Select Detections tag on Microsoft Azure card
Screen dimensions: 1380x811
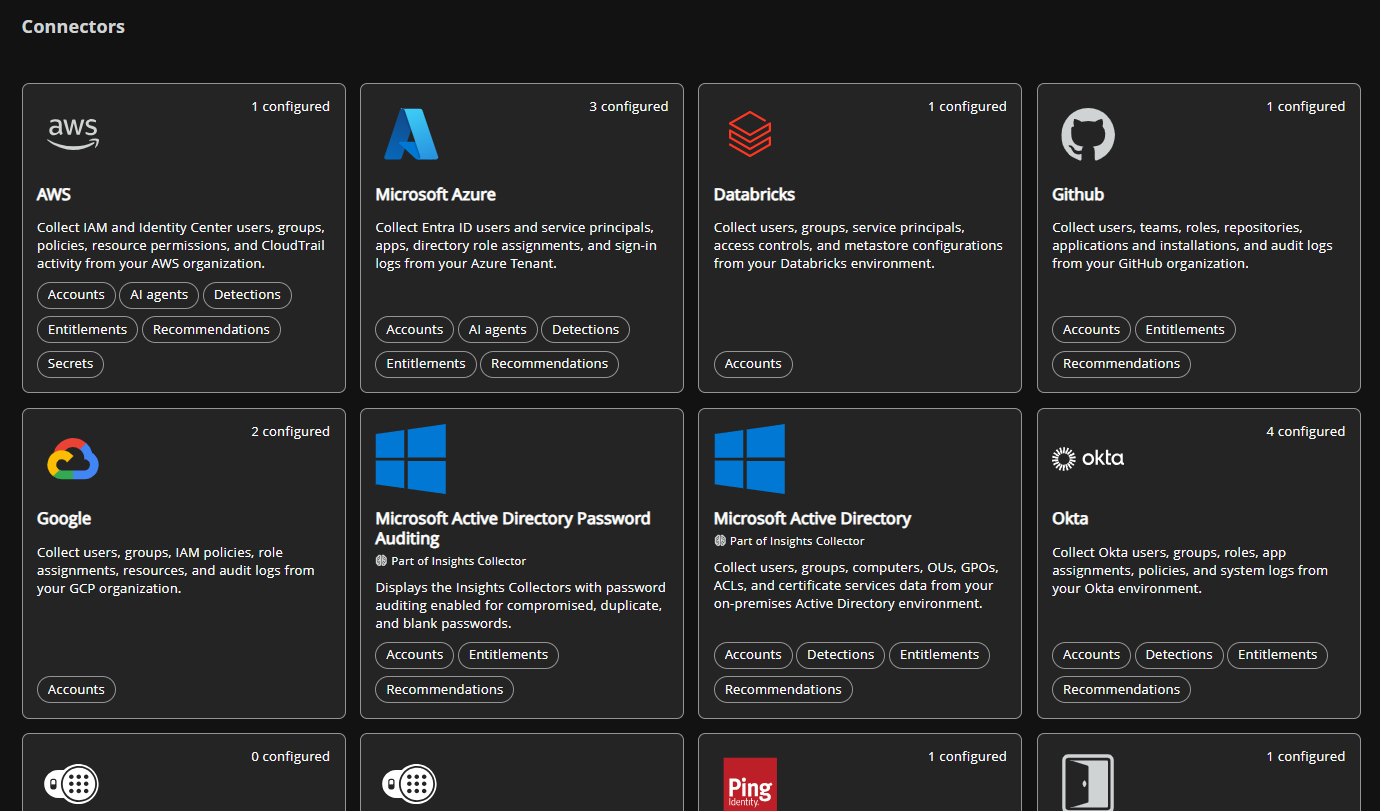585,329
